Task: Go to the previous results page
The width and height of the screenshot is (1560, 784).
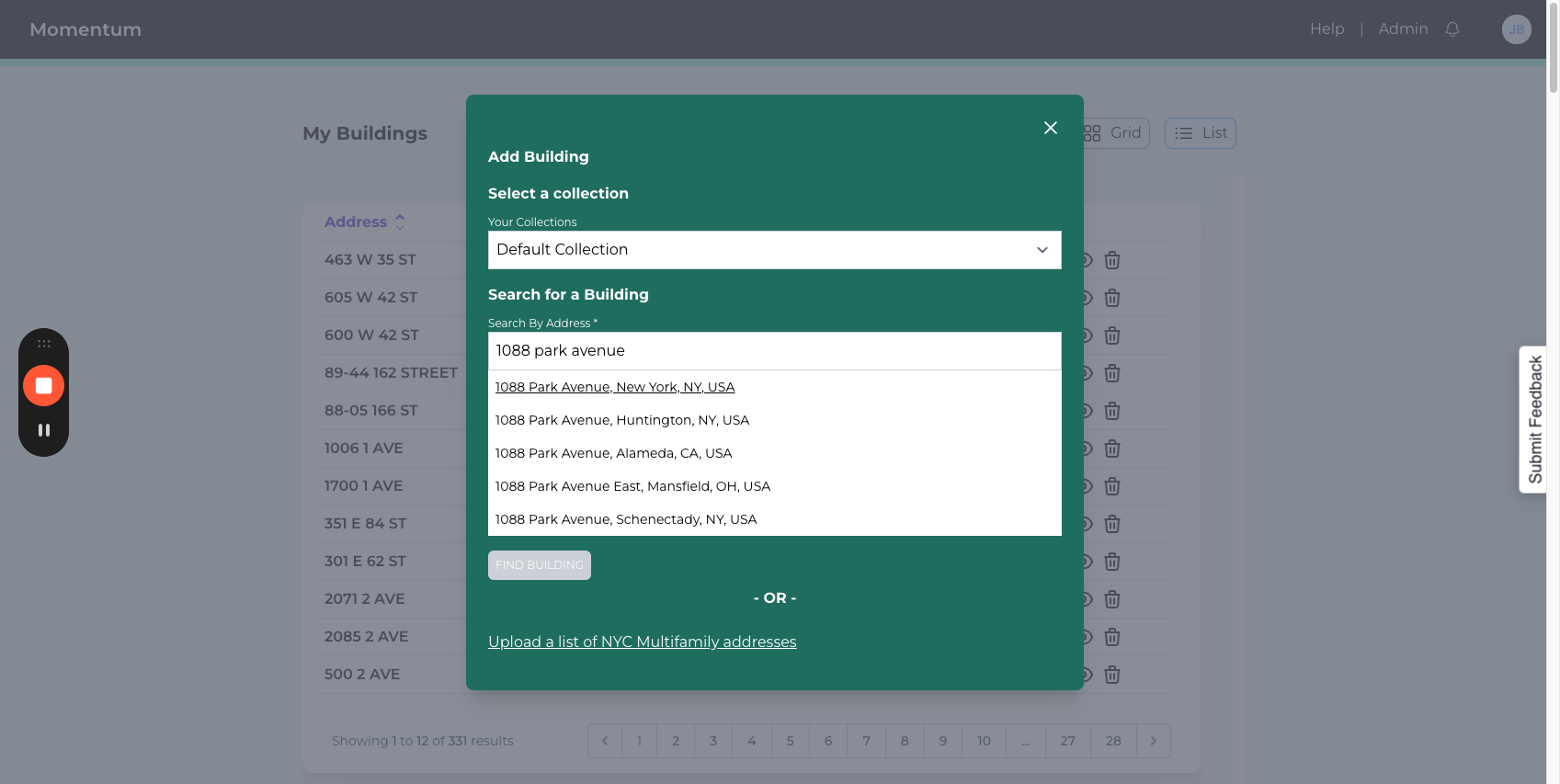Action: click(605, 741)
